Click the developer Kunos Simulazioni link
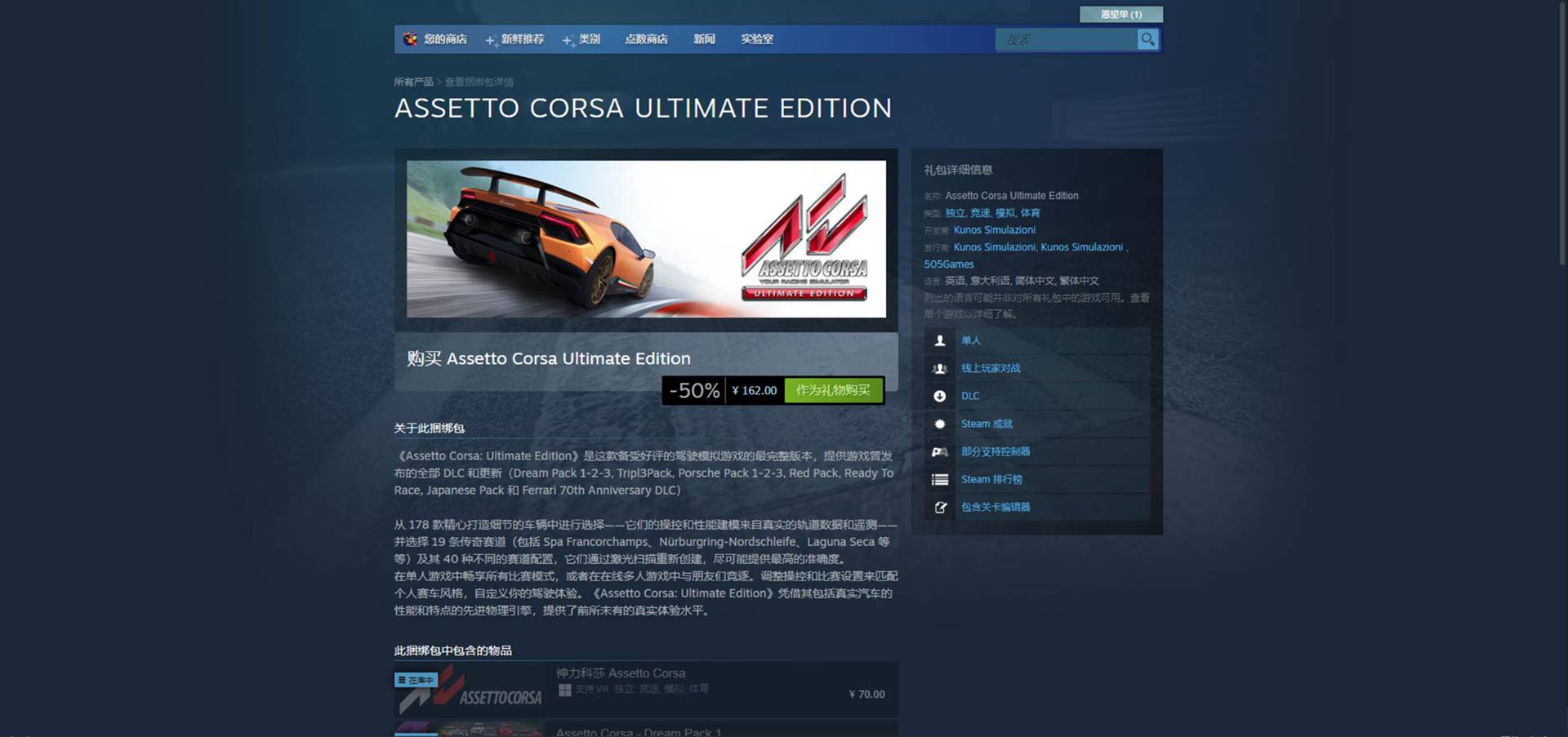This screenshot has height=737, width=1568. pos(995,230)
